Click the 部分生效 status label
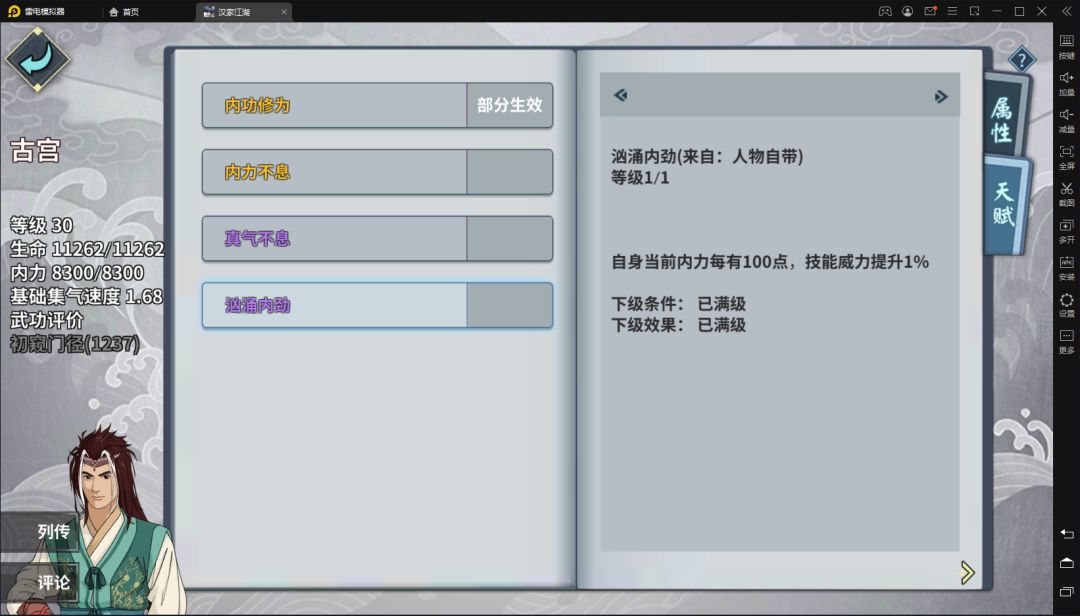This screenshot has height=616, width=1080. pos(510,105)
